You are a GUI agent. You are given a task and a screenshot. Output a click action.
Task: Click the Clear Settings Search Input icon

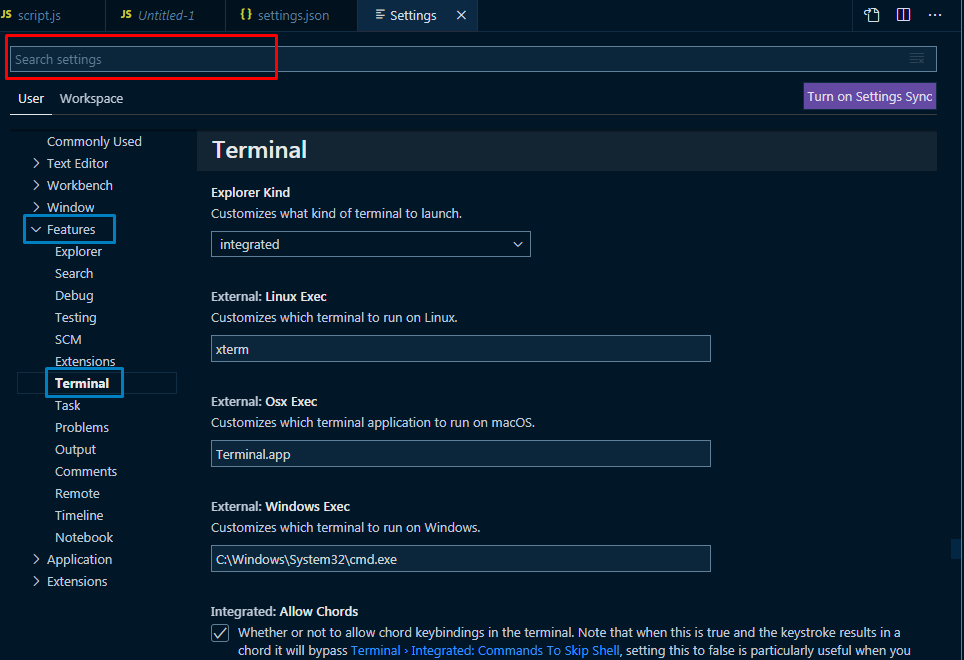pyautogui.click(x=916, y=59)
